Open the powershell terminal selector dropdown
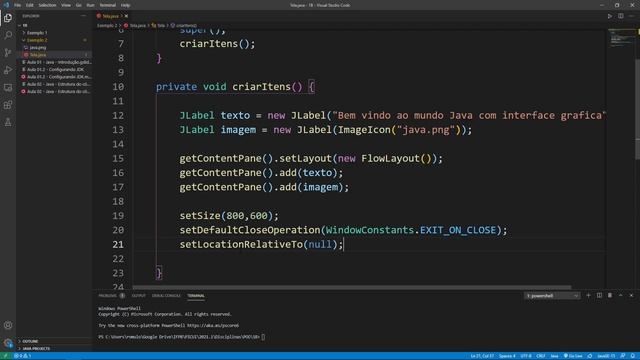The image size is (640, 360). click(552, 296)
